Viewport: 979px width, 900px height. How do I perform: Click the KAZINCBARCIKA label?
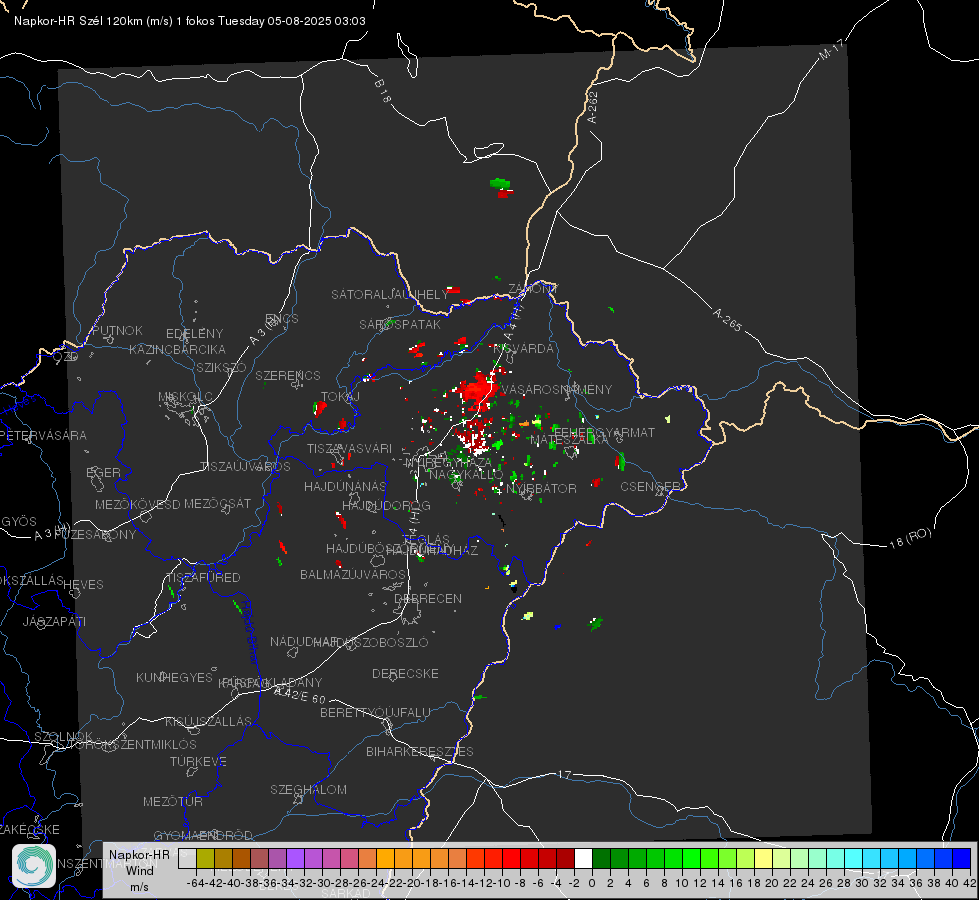[x=177, y=349]
